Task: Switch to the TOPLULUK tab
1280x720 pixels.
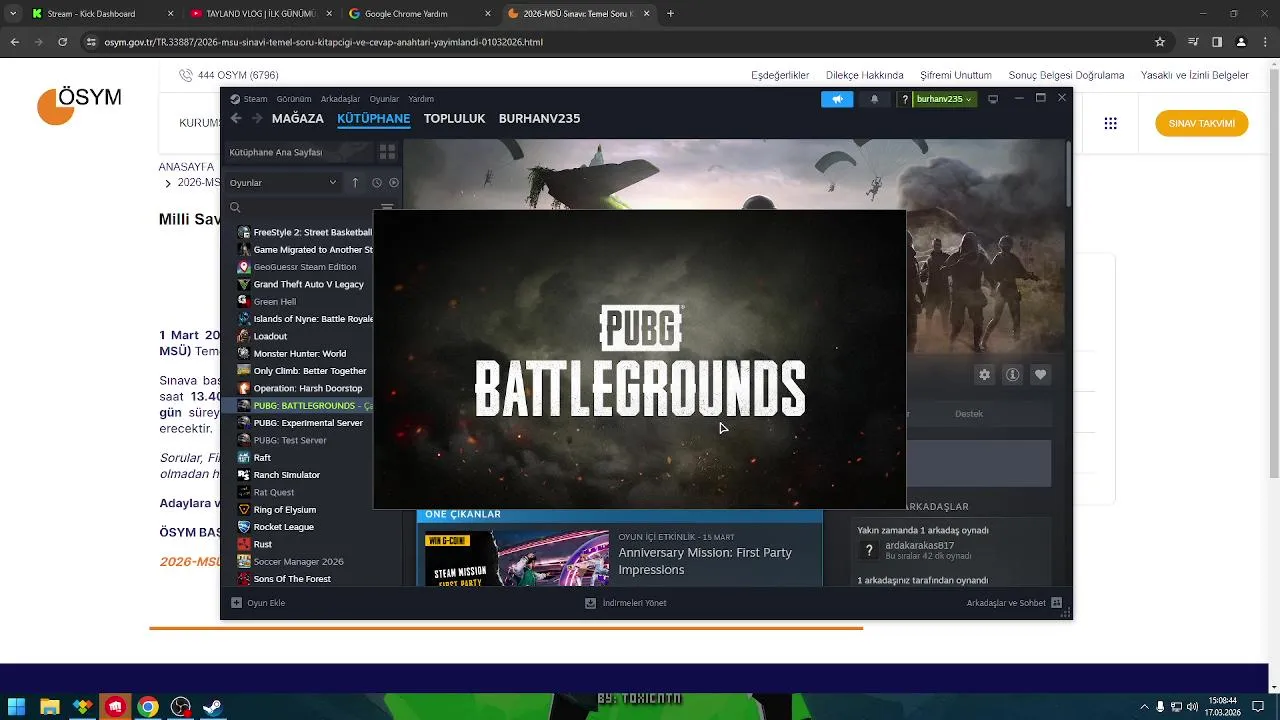Action: (454, 118)
